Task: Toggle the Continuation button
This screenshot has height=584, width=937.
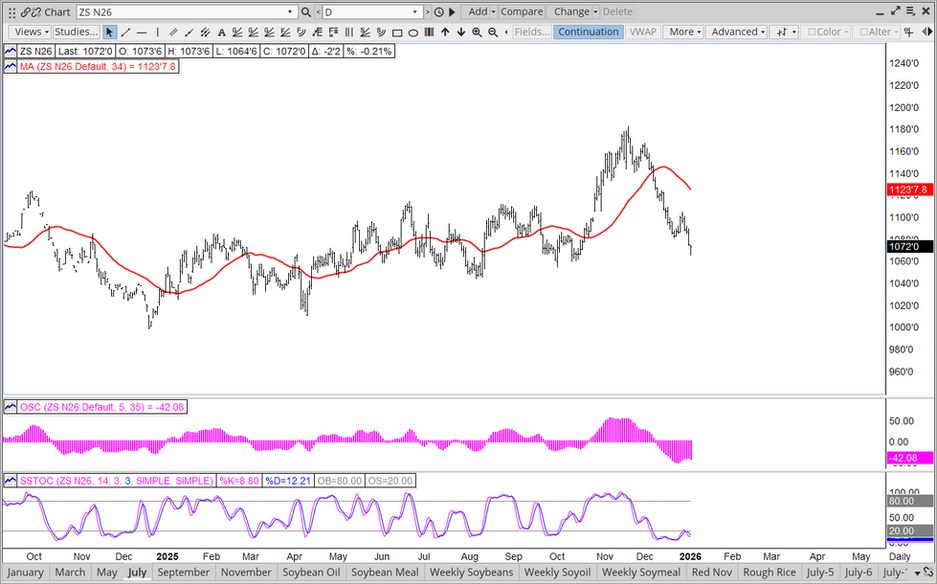Action: [588, 32]
